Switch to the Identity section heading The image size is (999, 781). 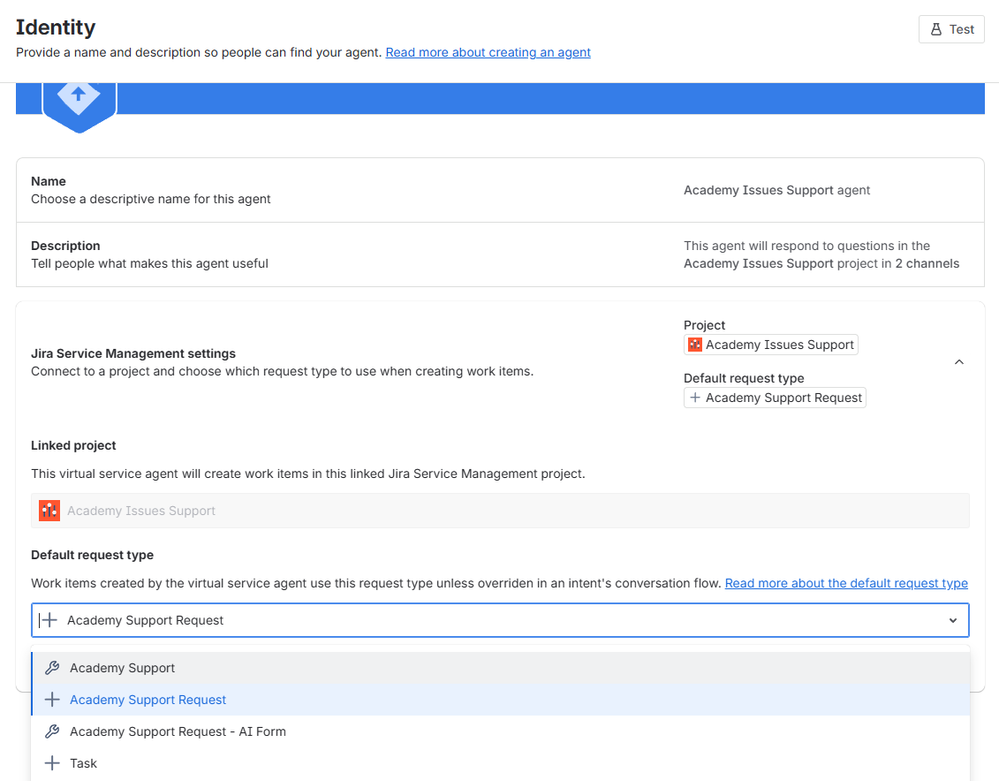(55, 27)
